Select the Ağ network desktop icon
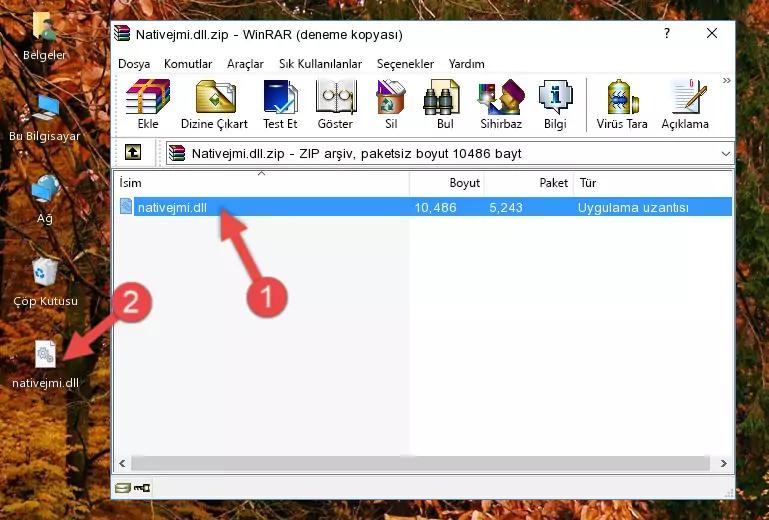Screen dimensions: 769x520 45,200
